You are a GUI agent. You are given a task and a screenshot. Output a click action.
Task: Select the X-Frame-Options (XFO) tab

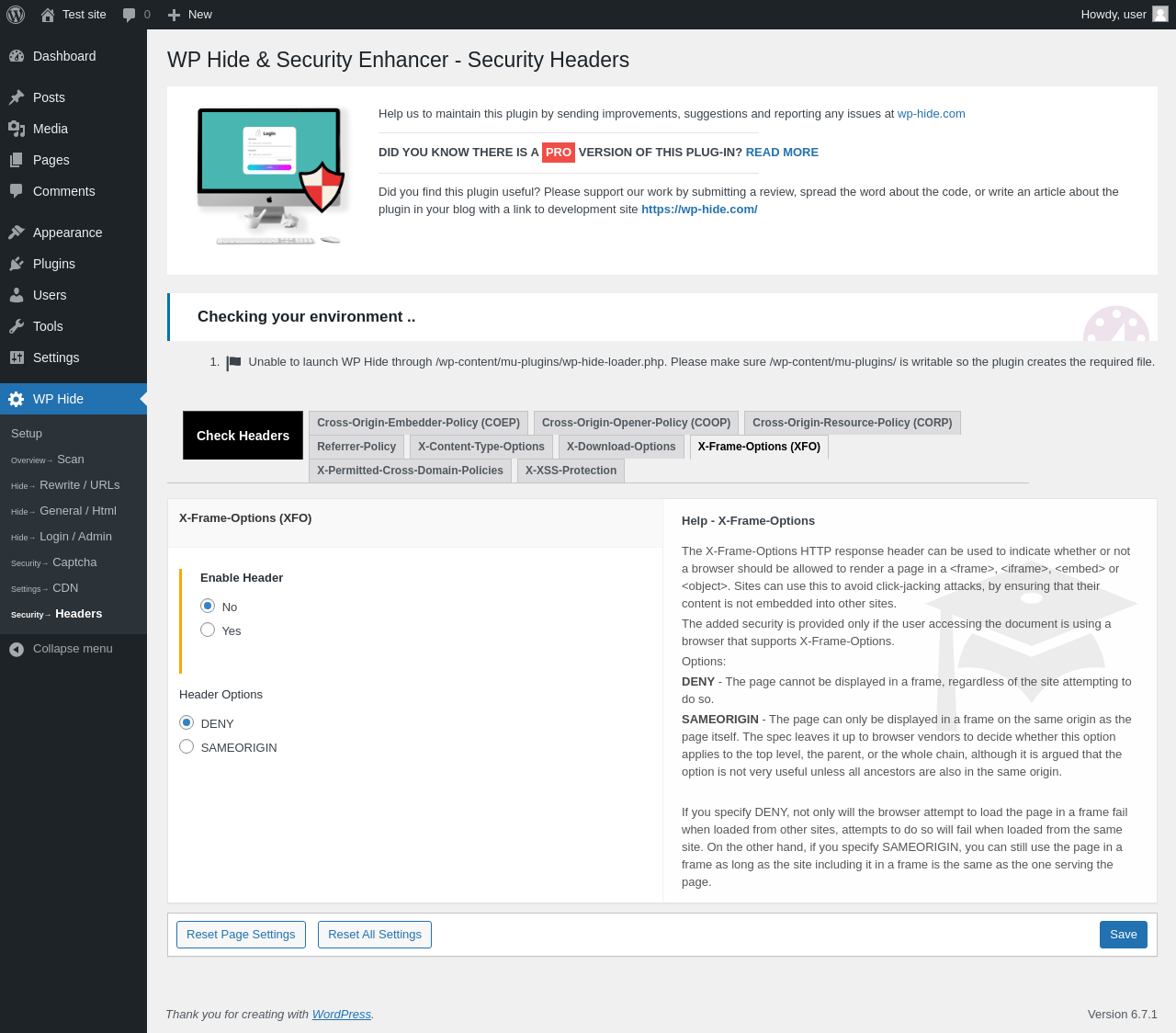pos(759,447)
